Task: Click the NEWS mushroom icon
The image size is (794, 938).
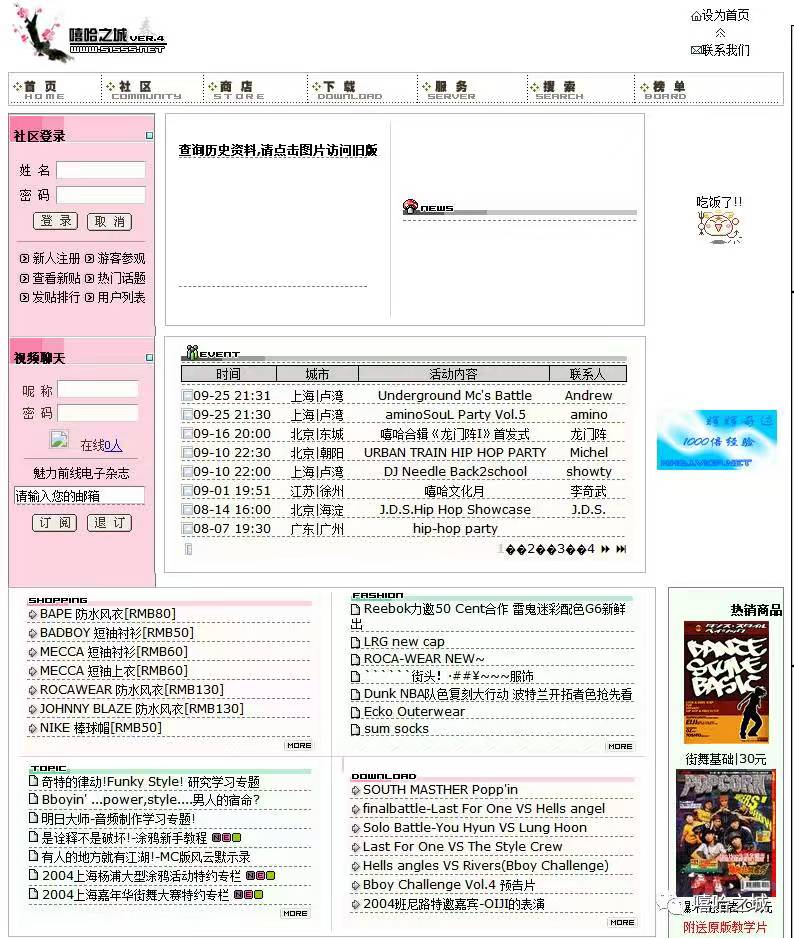Action: pos(410,206)
